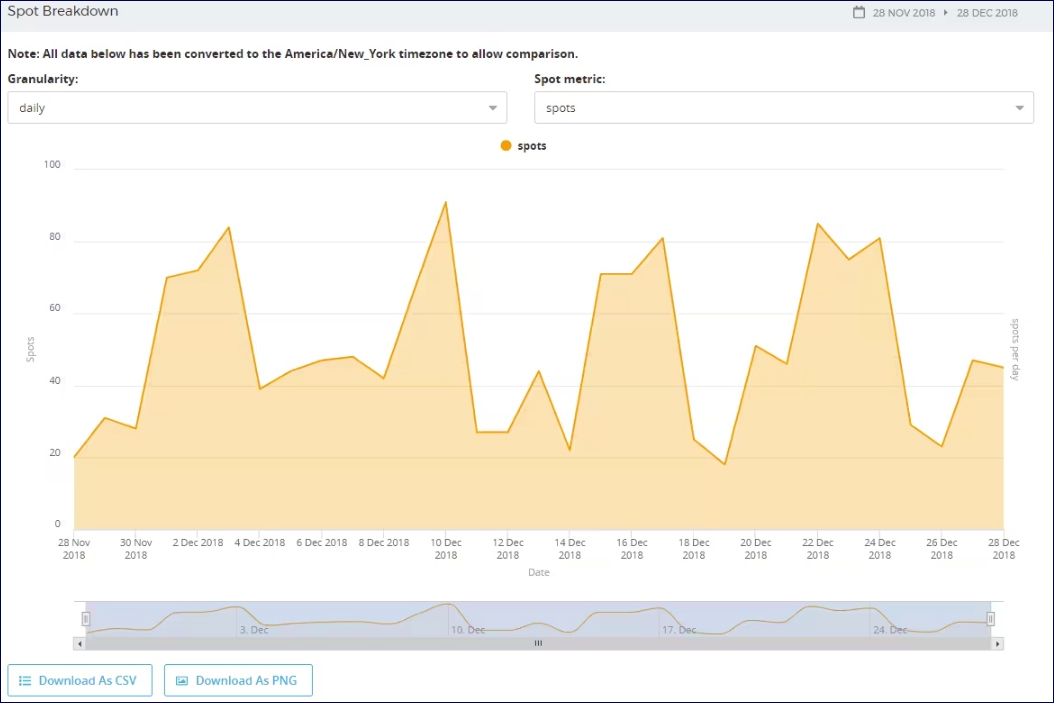Screen dimensions: 1054x703
Task: Click the right handle of the range selector
Action: (x=991, y=619)
